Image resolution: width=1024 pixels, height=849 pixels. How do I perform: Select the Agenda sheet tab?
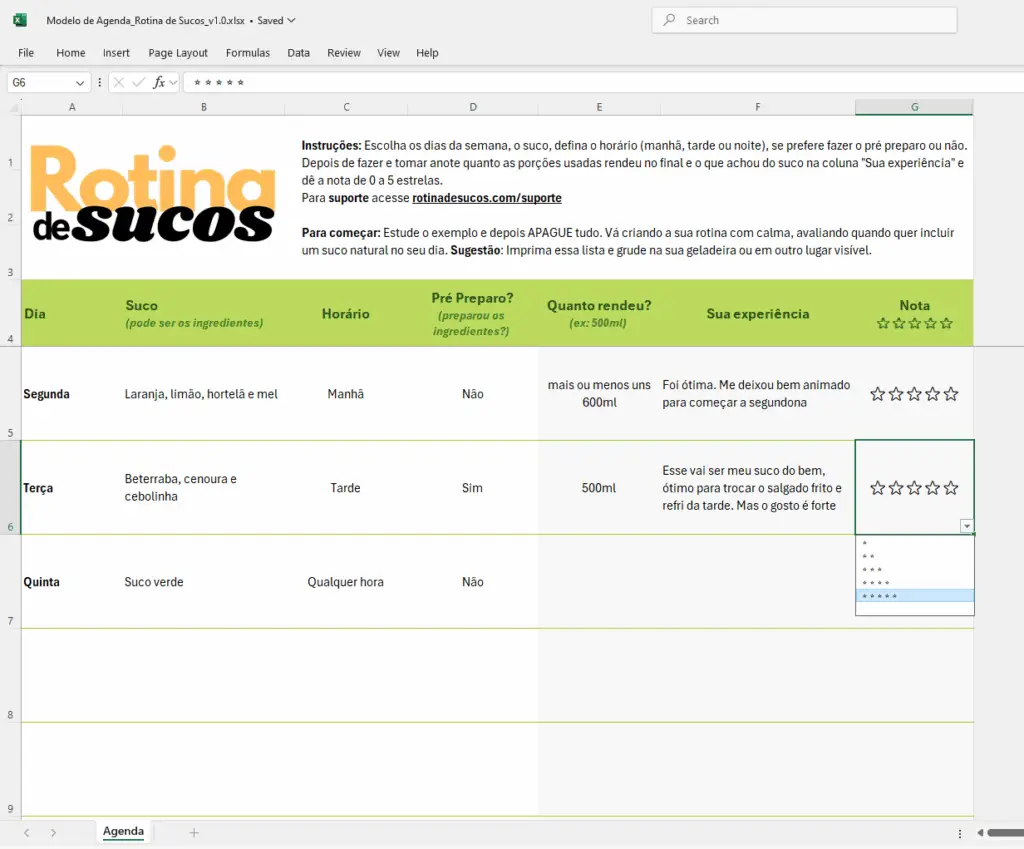click(x=123, y=831)
